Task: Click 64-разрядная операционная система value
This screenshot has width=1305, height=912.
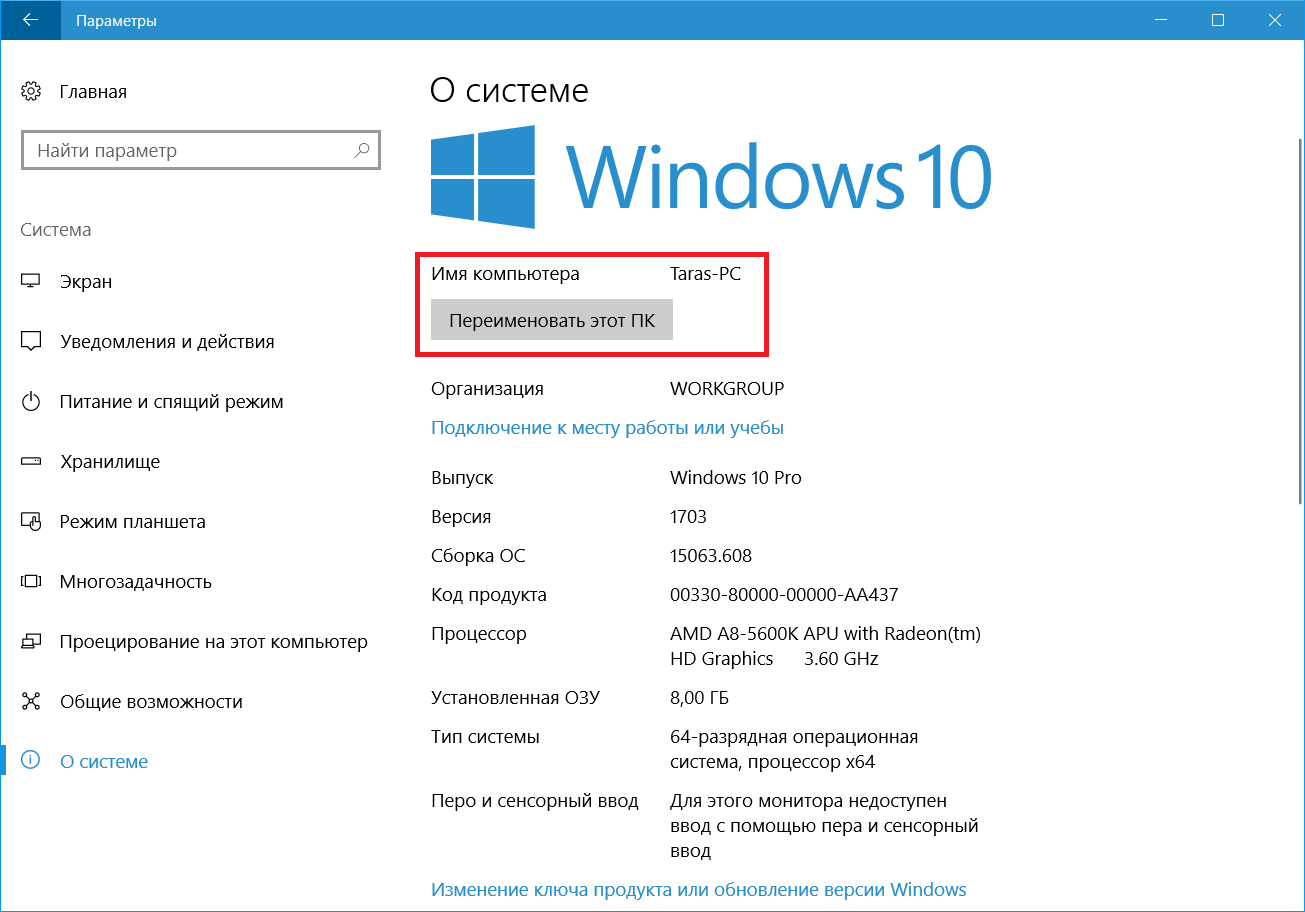Action: tap(794, 749)
